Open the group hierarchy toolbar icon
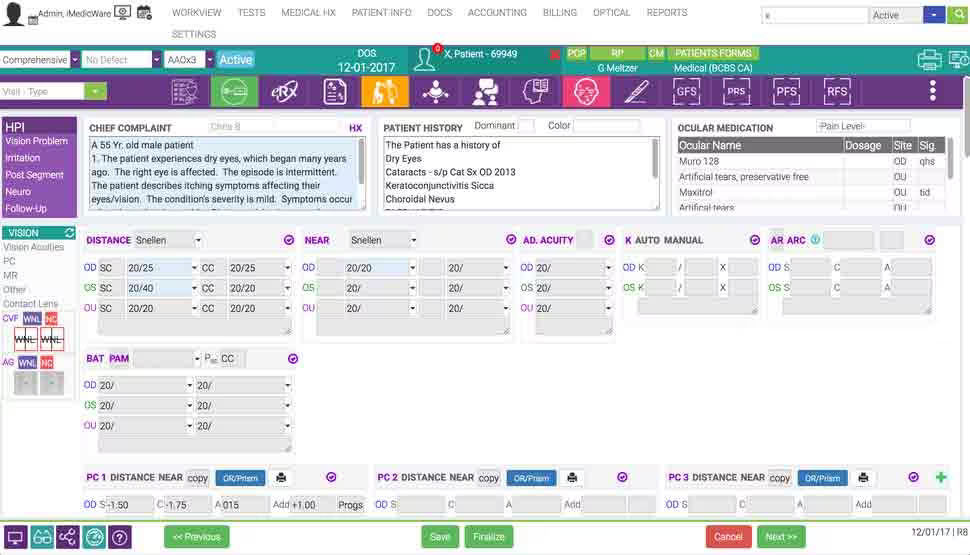Image resolution: width=970 pixels, height=555 pixels. point(436,92)
